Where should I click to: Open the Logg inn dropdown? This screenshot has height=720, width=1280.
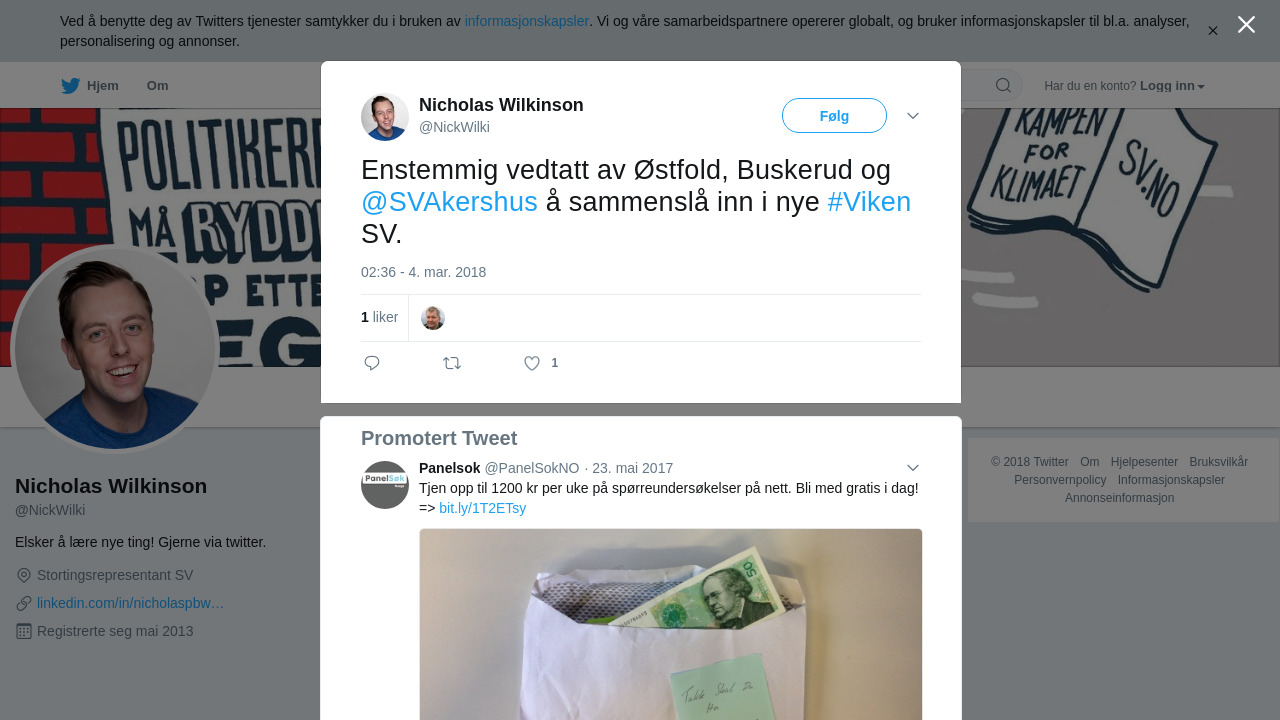point(1172,86)
